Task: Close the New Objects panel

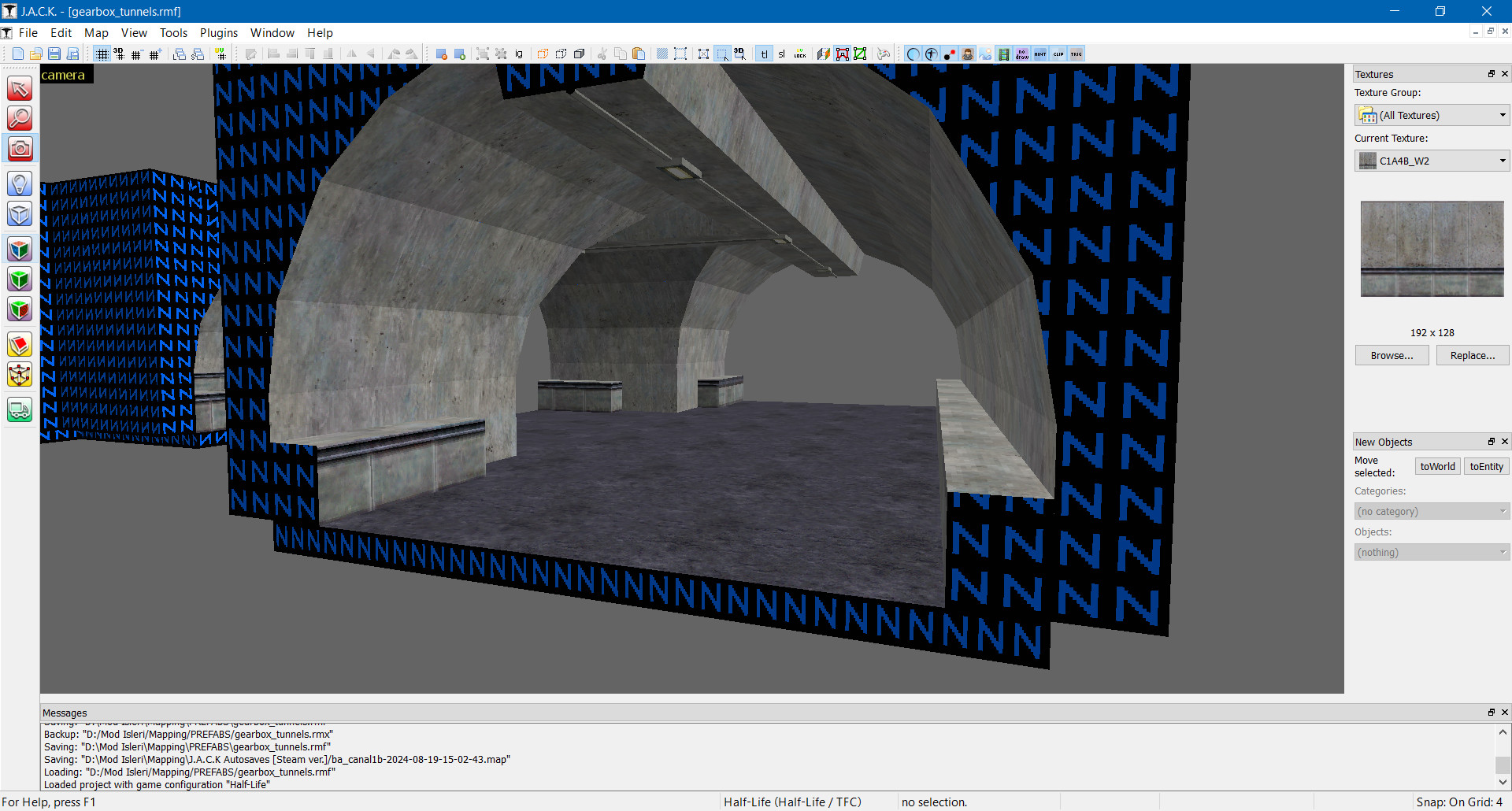Action: click(x=1504, y=442)
